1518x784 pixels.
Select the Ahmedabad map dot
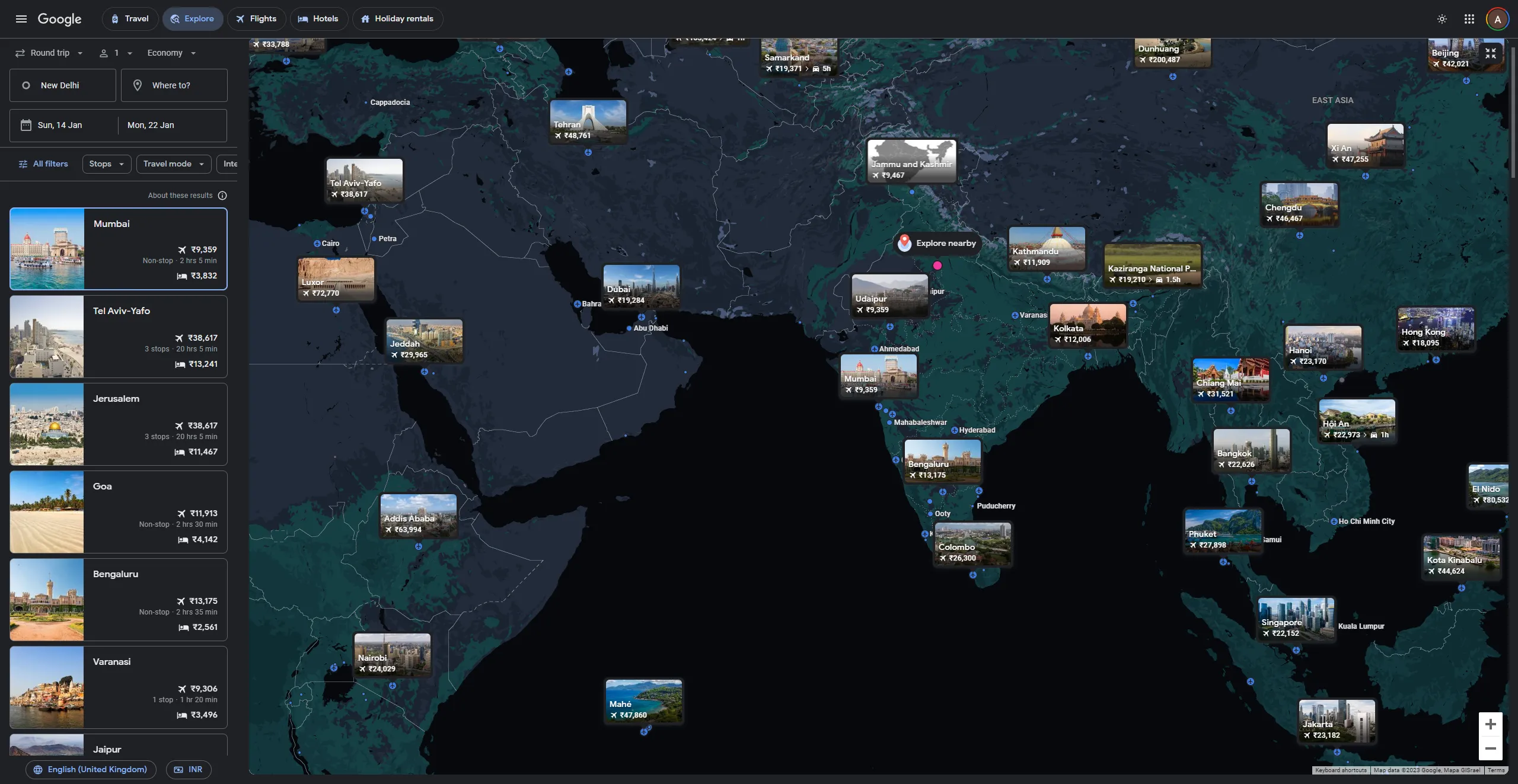(x=875, y=349)
